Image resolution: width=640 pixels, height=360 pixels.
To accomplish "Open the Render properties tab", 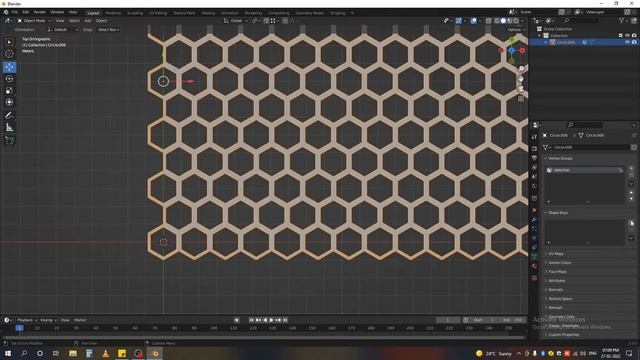I will click(534, 149).
